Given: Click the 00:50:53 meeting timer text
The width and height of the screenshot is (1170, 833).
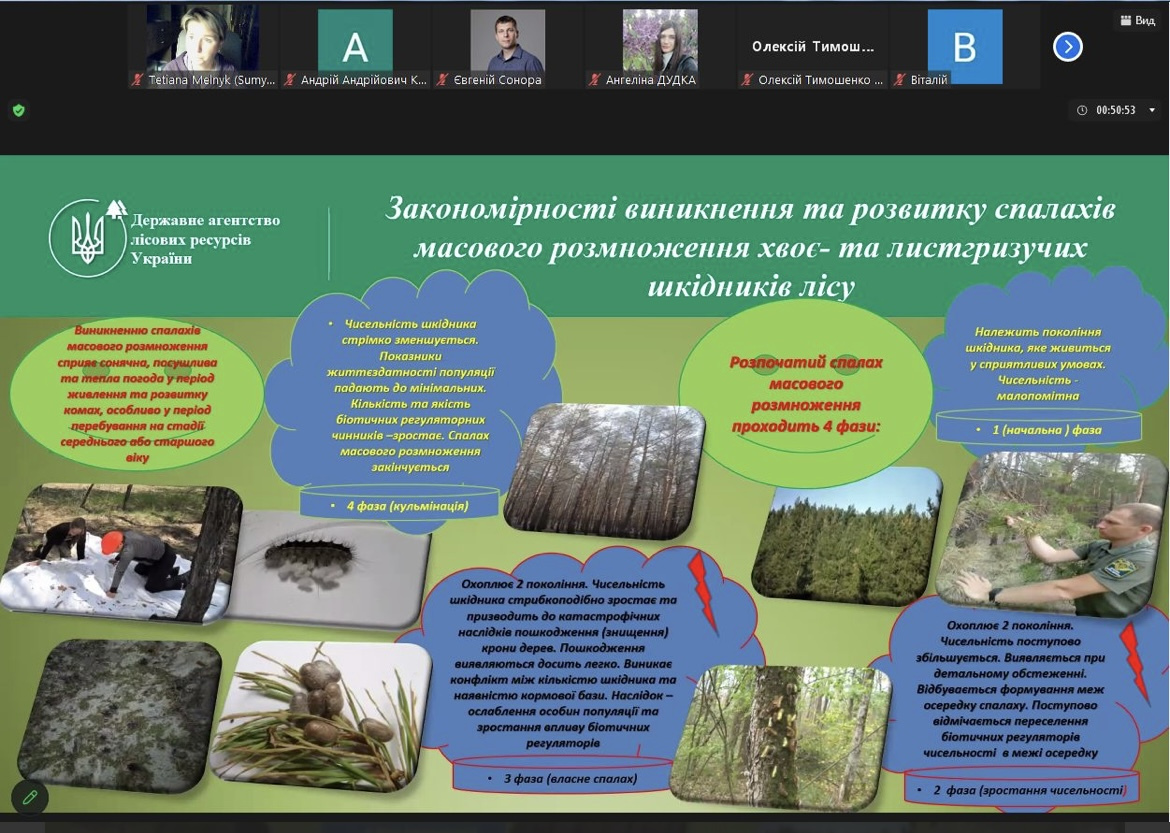Looking at the screenshot, I should point(1116,110).
